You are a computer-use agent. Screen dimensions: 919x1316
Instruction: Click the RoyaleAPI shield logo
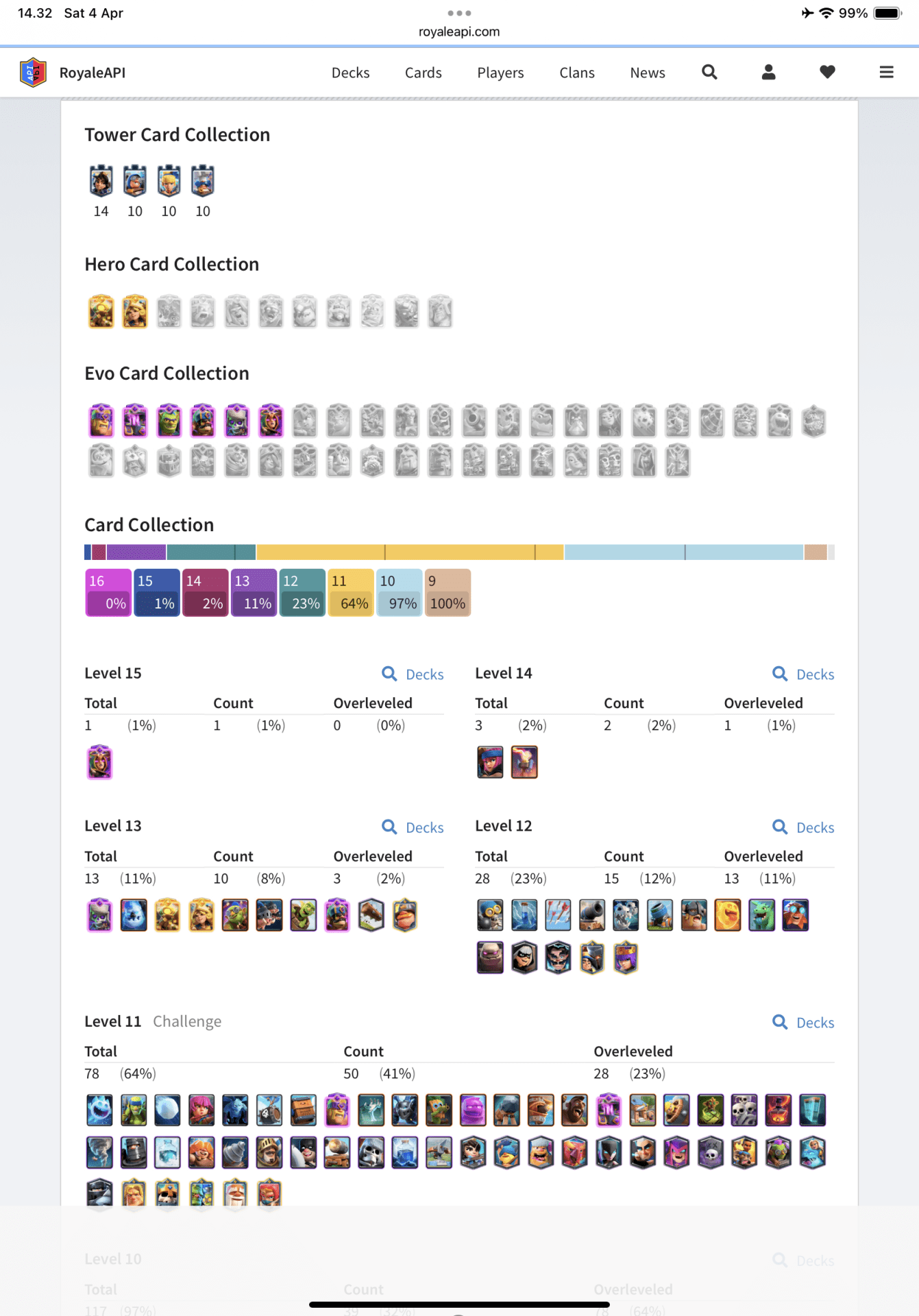tap(33, 73)
